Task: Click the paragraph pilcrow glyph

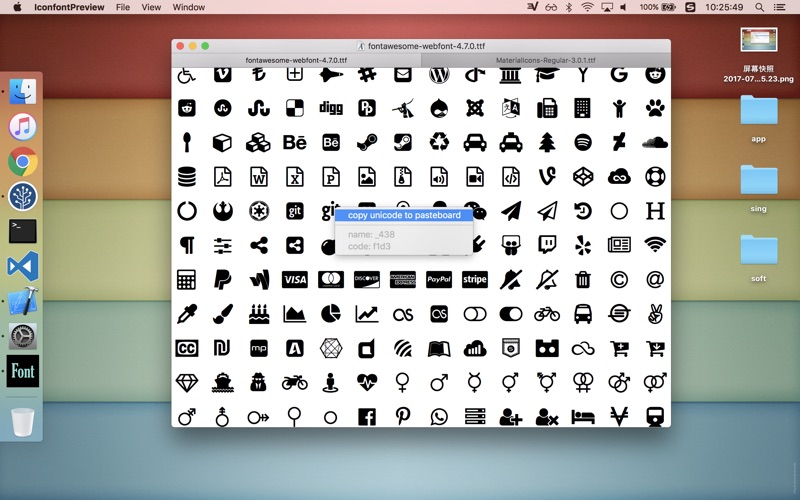Action: click(x=187, y=245)
